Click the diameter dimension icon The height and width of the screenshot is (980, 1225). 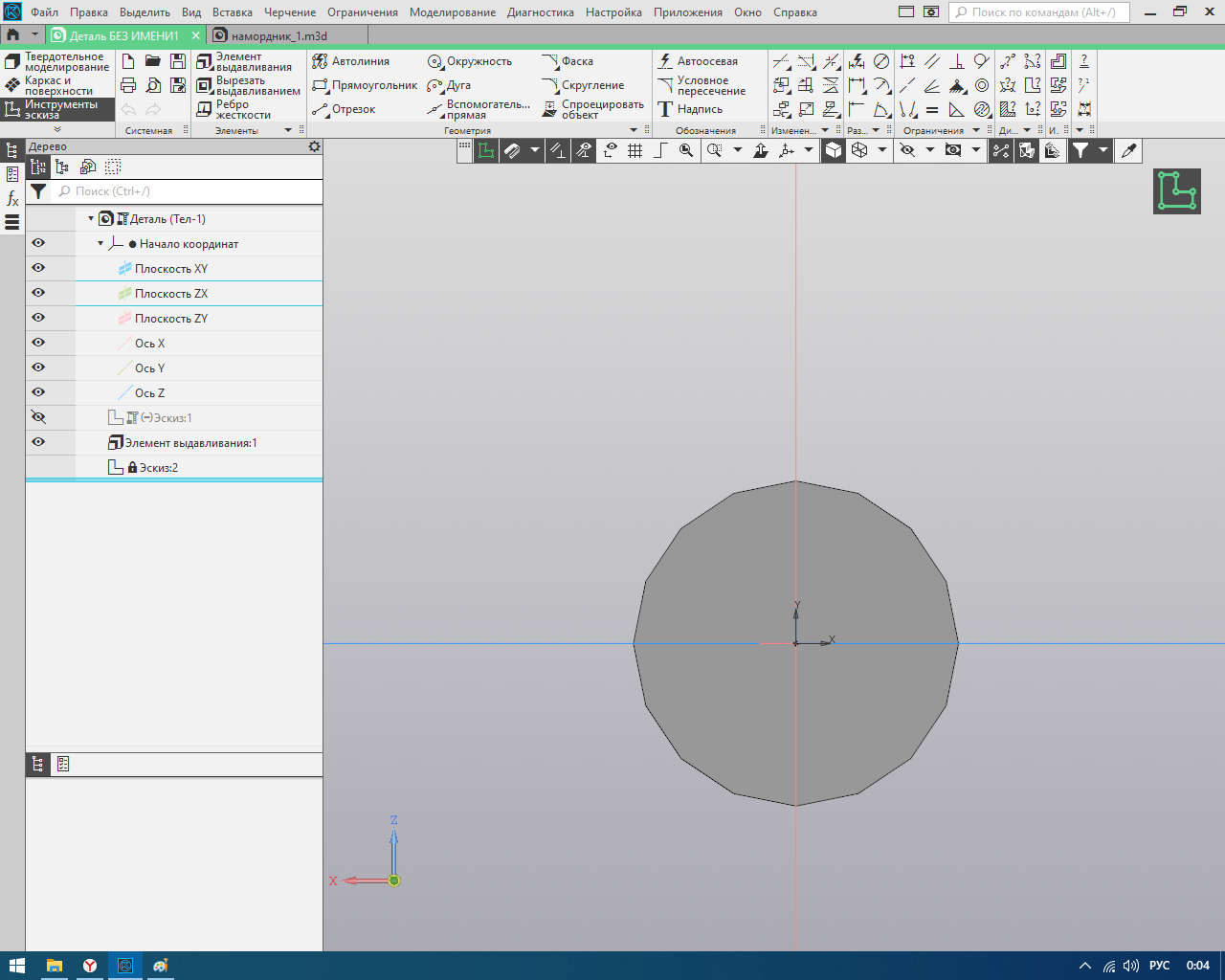pos(881,61)
